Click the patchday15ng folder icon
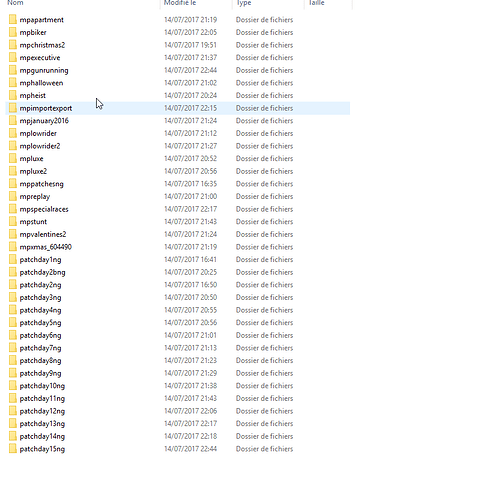Image resolution: width=493 pixels, height=500 pixels. (x=13, y=449)
